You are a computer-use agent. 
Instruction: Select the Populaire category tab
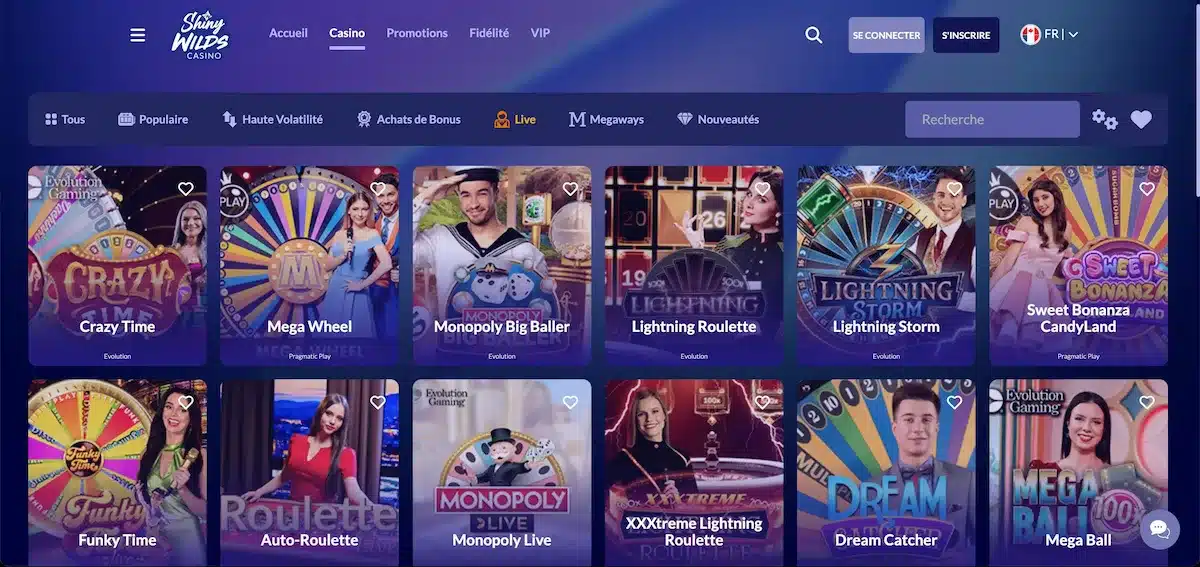[153, 119]
